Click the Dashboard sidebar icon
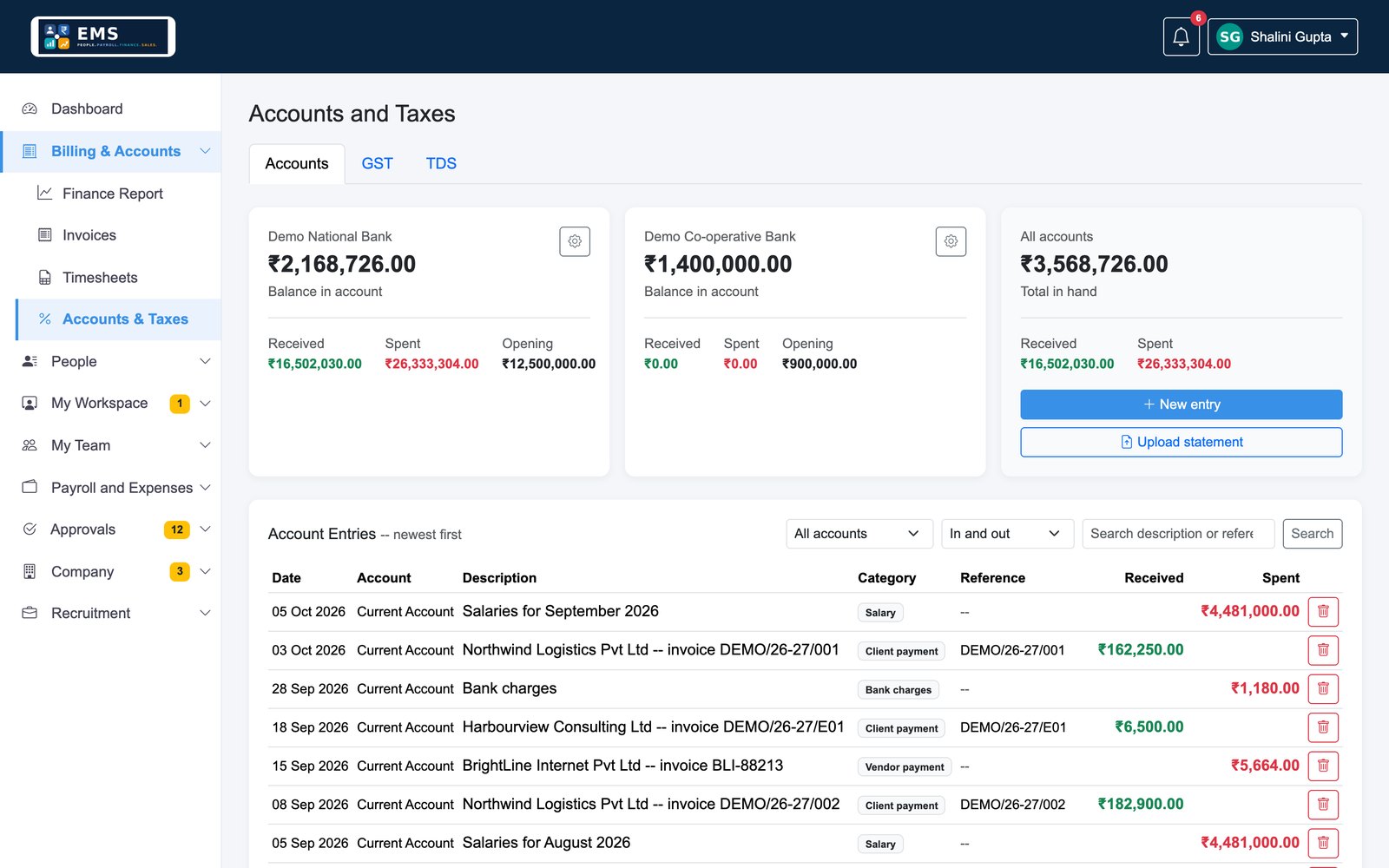Screen dimensions: 1389x868 coord(30,108)
